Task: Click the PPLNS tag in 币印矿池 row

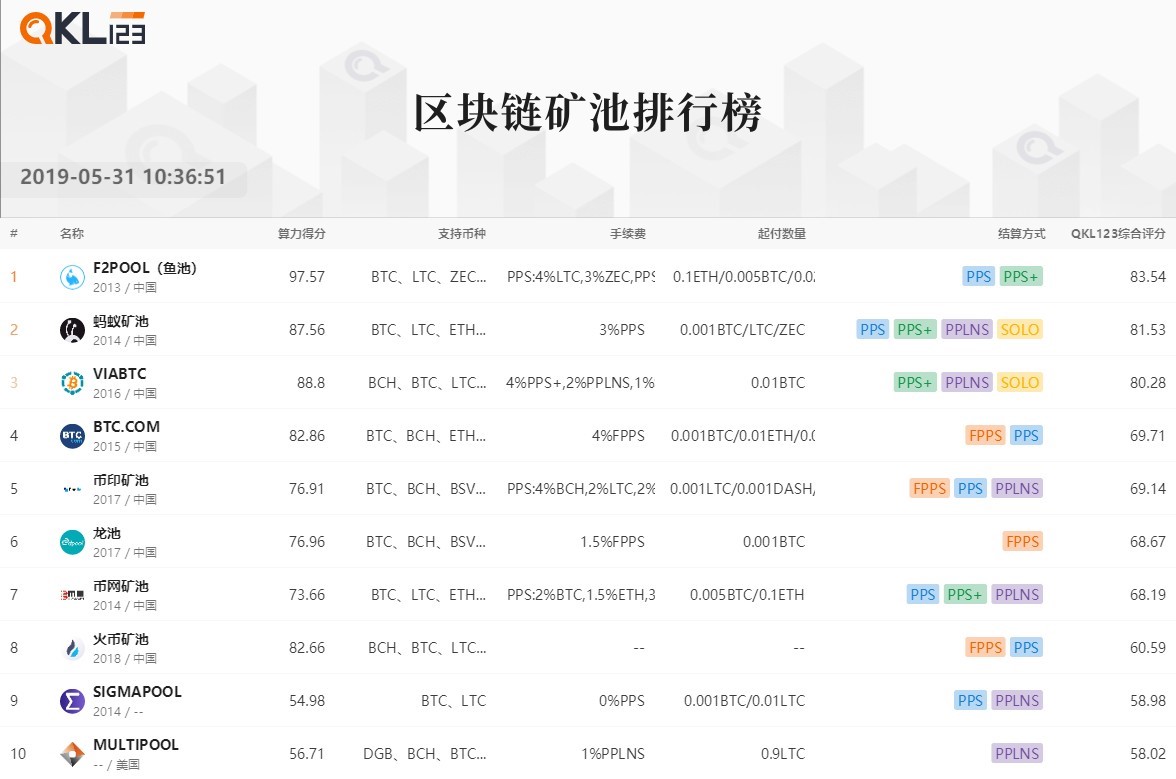Action: pyautogui.click(x=1017, y=489)
